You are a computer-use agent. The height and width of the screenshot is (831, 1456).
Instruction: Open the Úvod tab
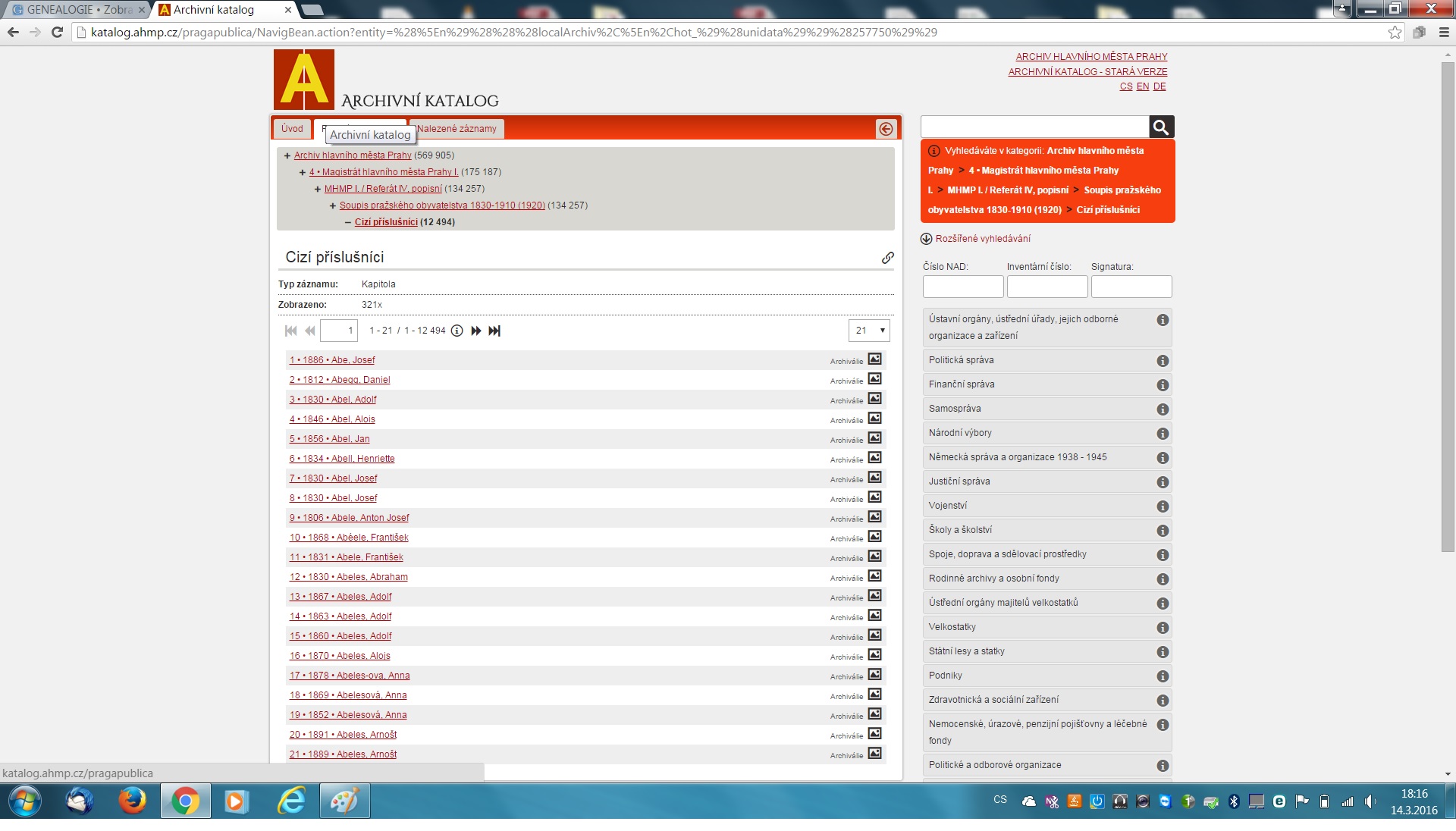click(292, 129)
